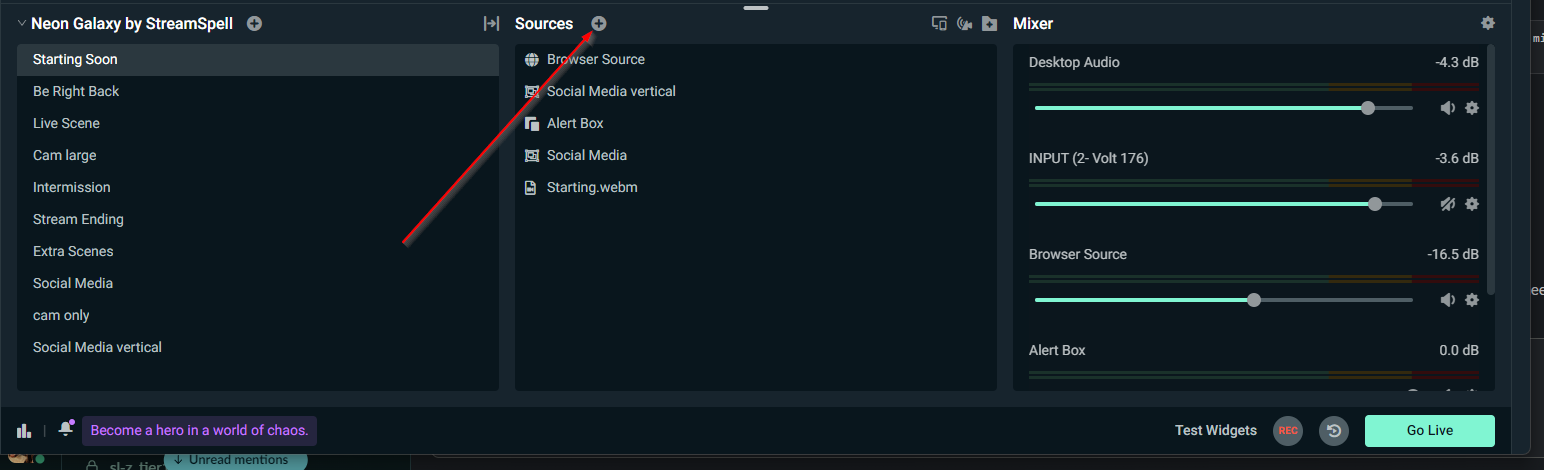This screenshot has height=470, width=1544.
Task: Select the Social Media vertical scene
Action: pyautogui.click(x=258, y=348)
